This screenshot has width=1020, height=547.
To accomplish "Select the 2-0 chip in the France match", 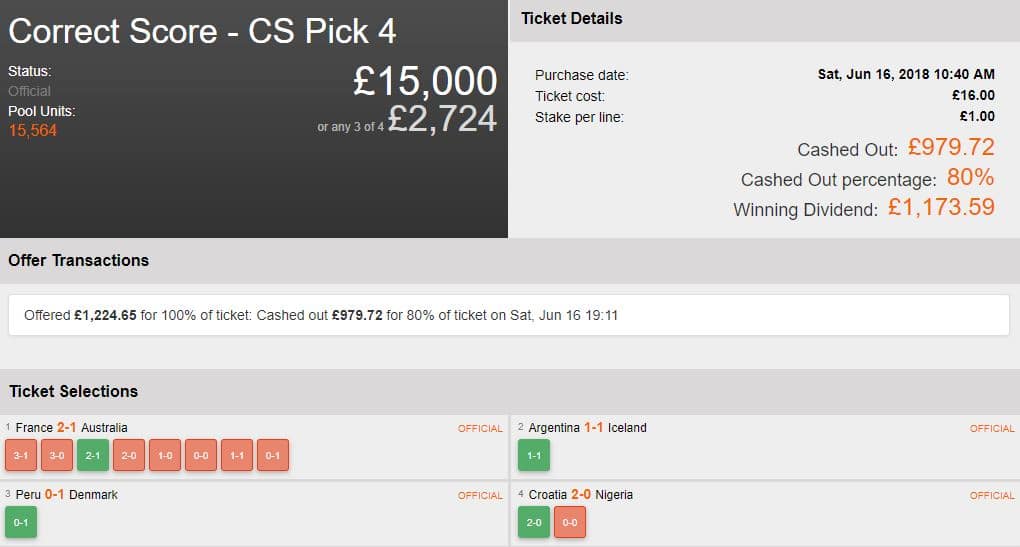I will click(129, 455).
